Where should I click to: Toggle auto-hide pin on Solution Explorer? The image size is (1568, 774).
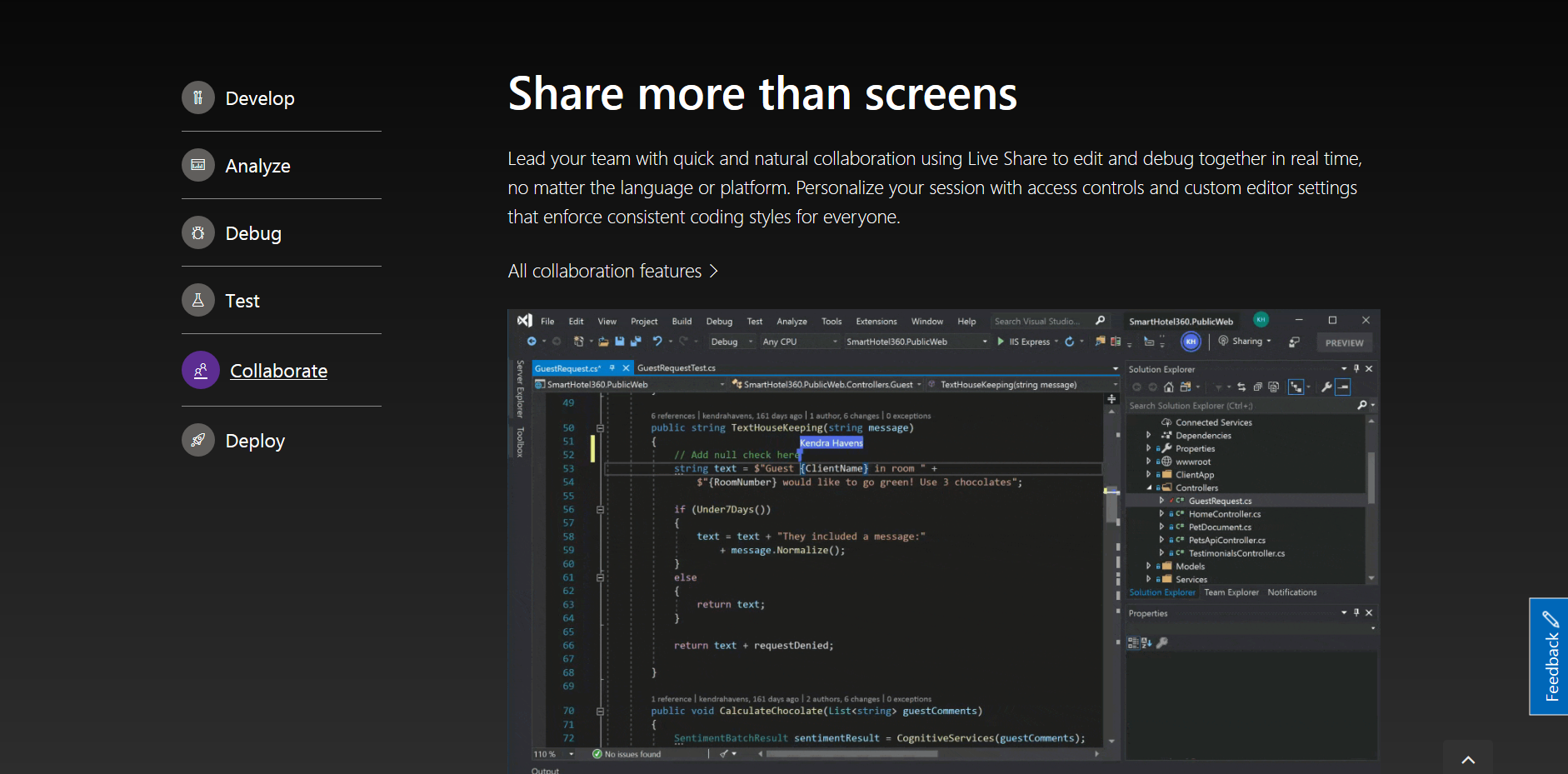[1356, 369]
